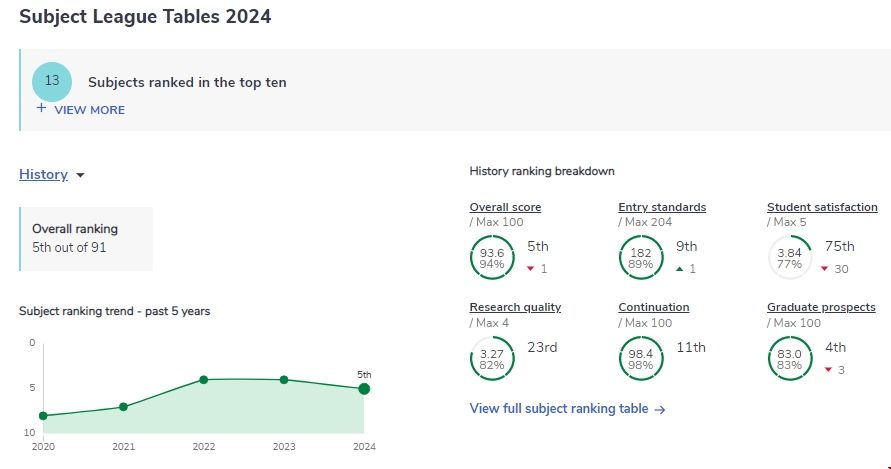Click the Entry standards 182 circular gauge

click(x=640, y=259)
